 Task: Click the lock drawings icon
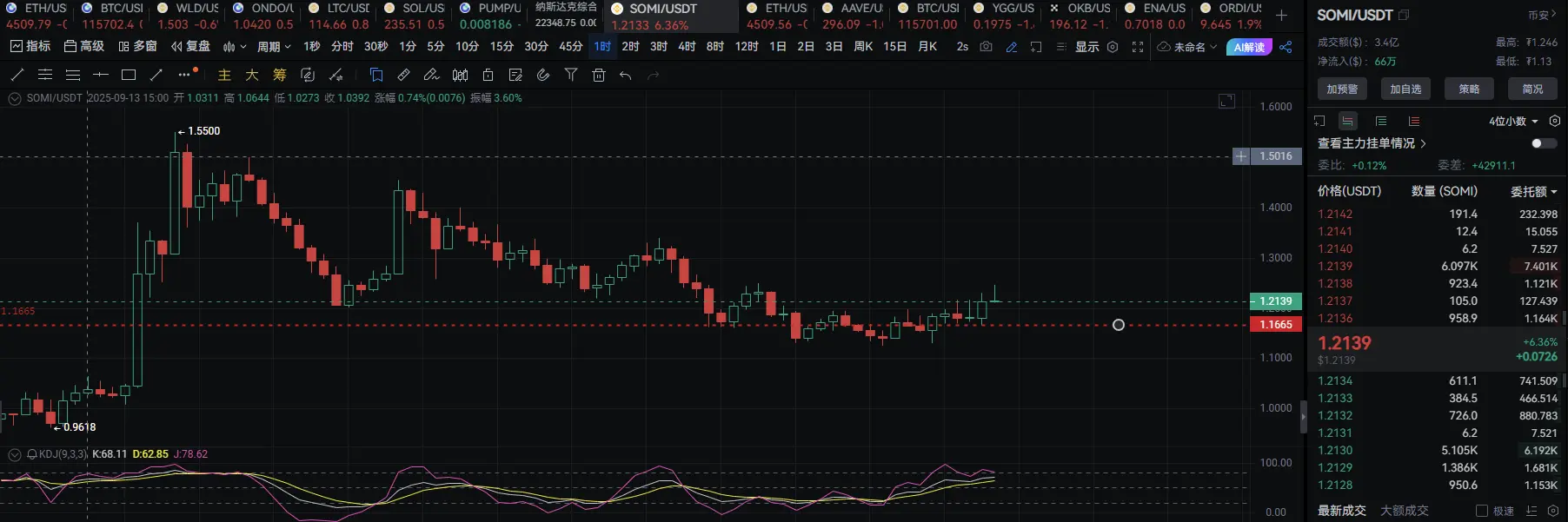click(488, 75)
